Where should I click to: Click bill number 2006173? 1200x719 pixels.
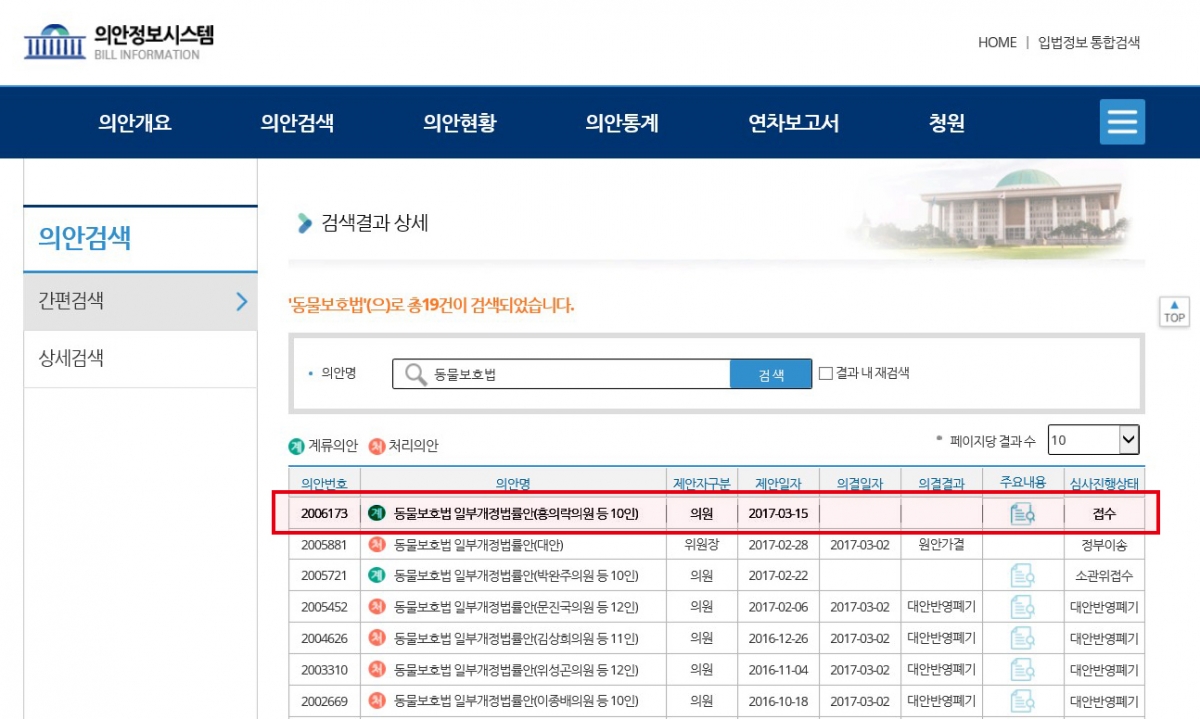(x=324, y=514)
